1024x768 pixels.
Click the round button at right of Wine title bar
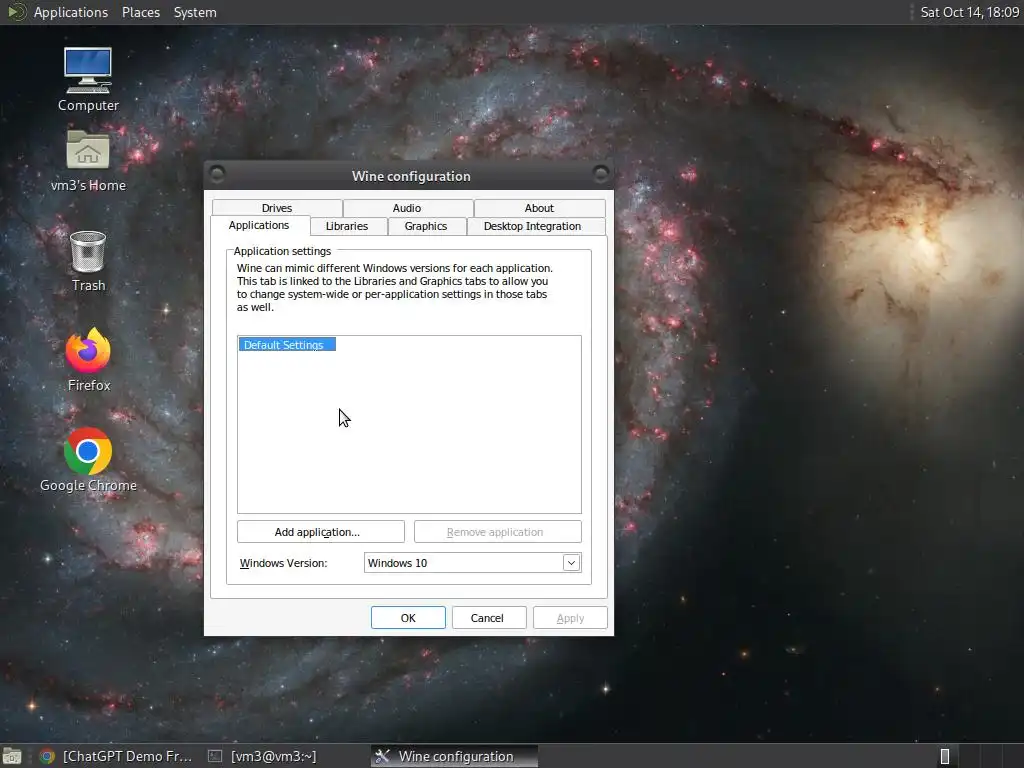[600, 174]
